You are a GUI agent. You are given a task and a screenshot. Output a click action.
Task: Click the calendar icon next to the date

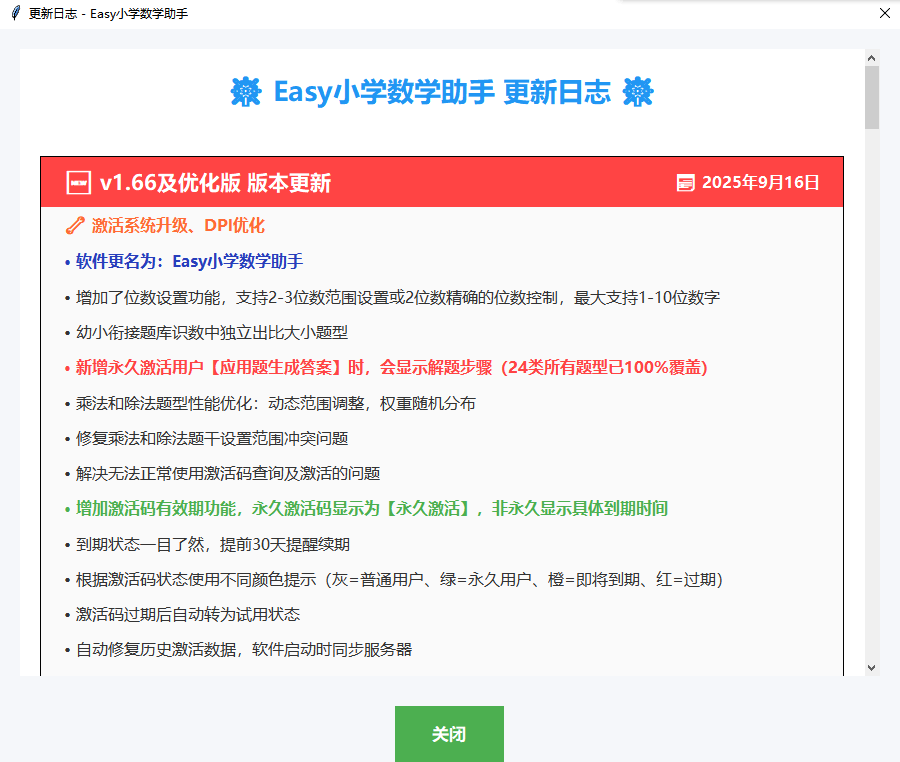point(685,182)
